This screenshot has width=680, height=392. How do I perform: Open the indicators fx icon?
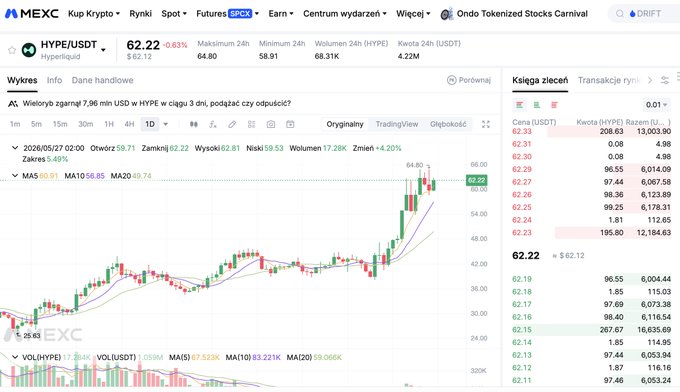212,124
